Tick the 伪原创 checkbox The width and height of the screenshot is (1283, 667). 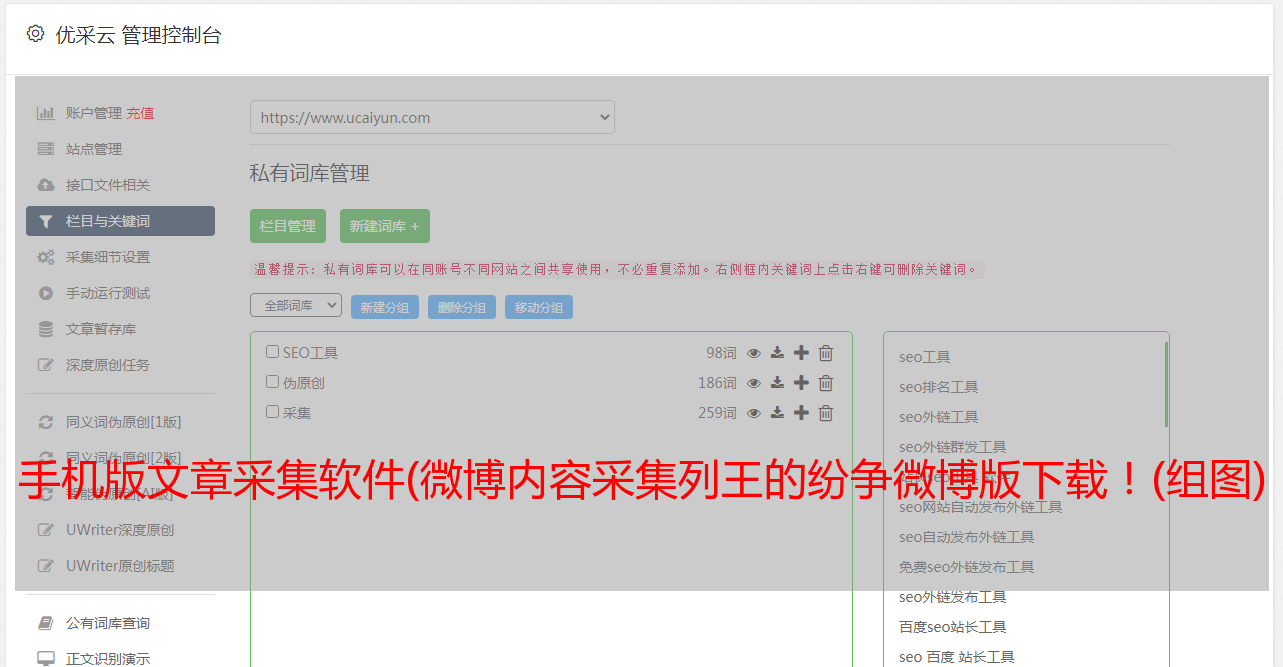[272, 382]
